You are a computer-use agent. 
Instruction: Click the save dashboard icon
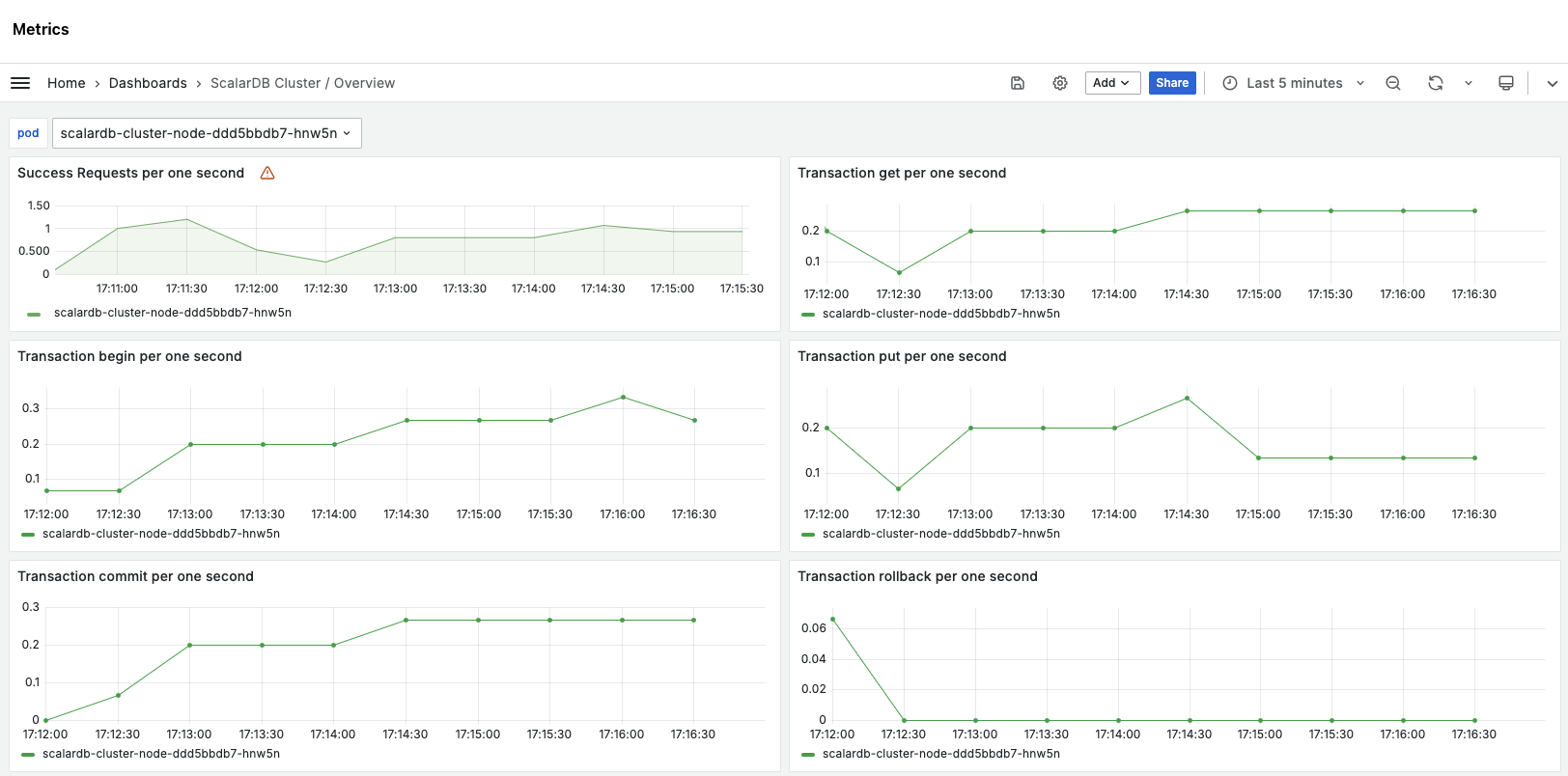pyautogui.click(x=1018, y=83)
